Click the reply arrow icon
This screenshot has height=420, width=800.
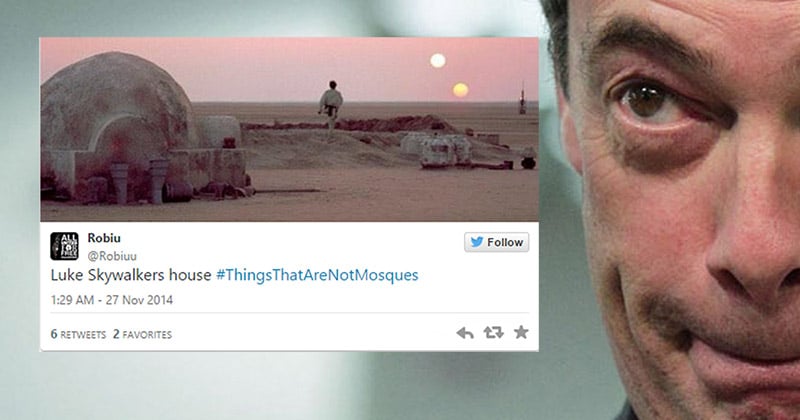(x=465, y=333)
